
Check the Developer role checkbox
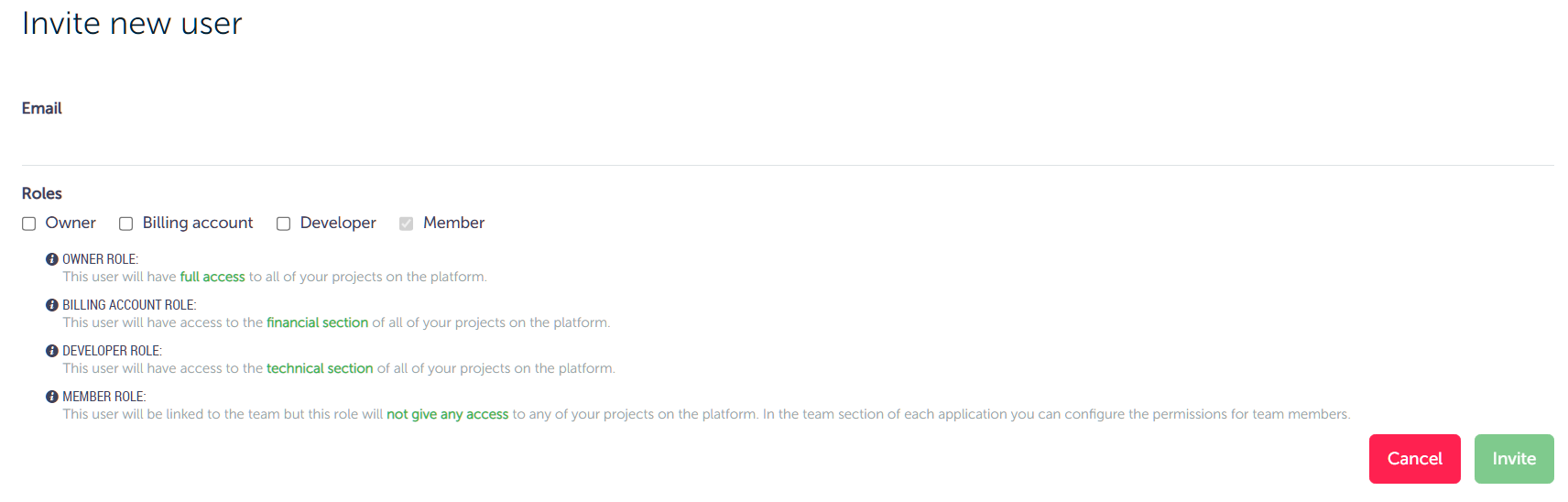click(284, 224)
